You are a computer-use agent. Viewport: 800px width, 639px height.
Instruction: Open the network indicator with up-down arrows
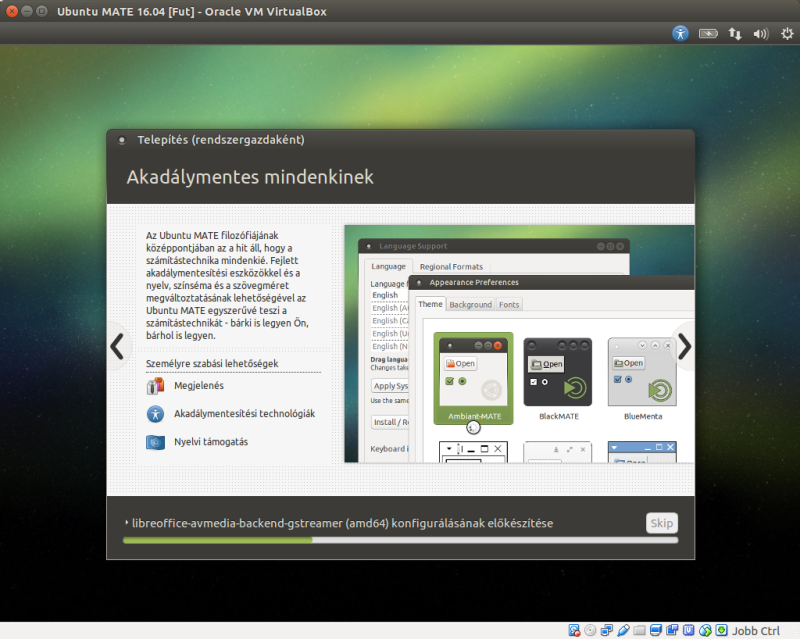735,34
